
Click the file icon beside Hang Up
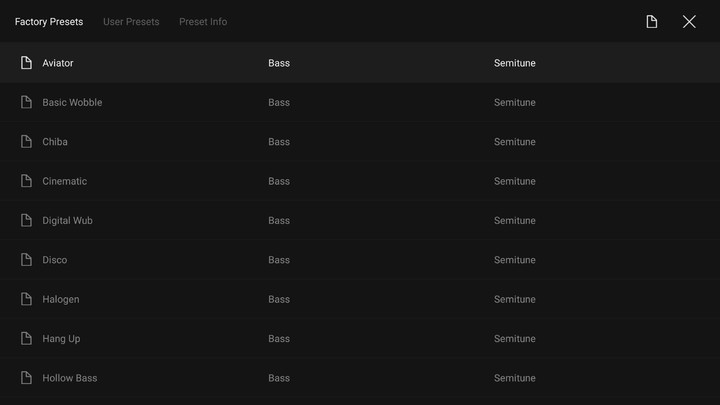[27, 339]
